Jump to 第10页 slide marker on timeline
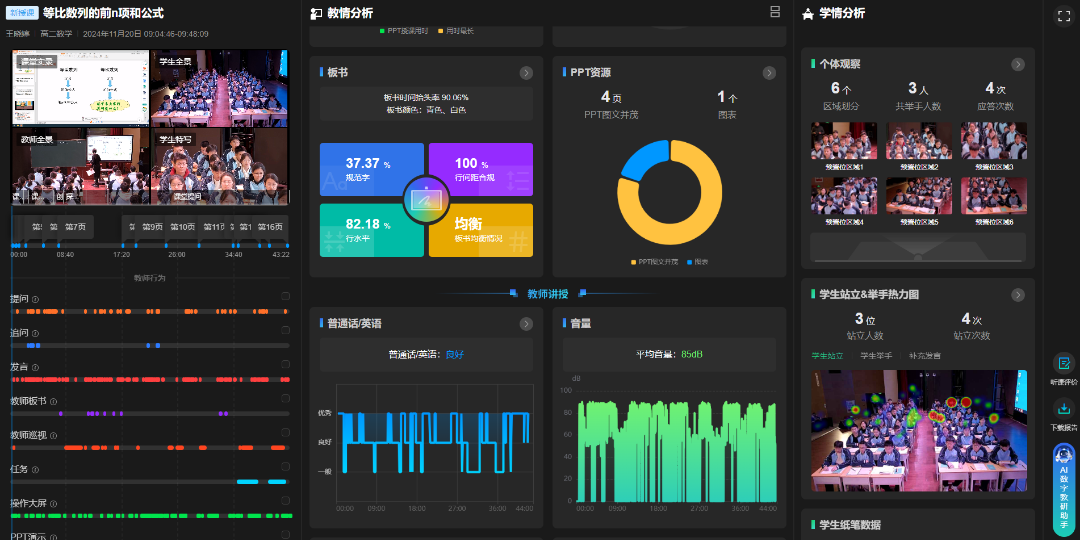This screenshot has width=1080, height=540. tap(182, 227)
